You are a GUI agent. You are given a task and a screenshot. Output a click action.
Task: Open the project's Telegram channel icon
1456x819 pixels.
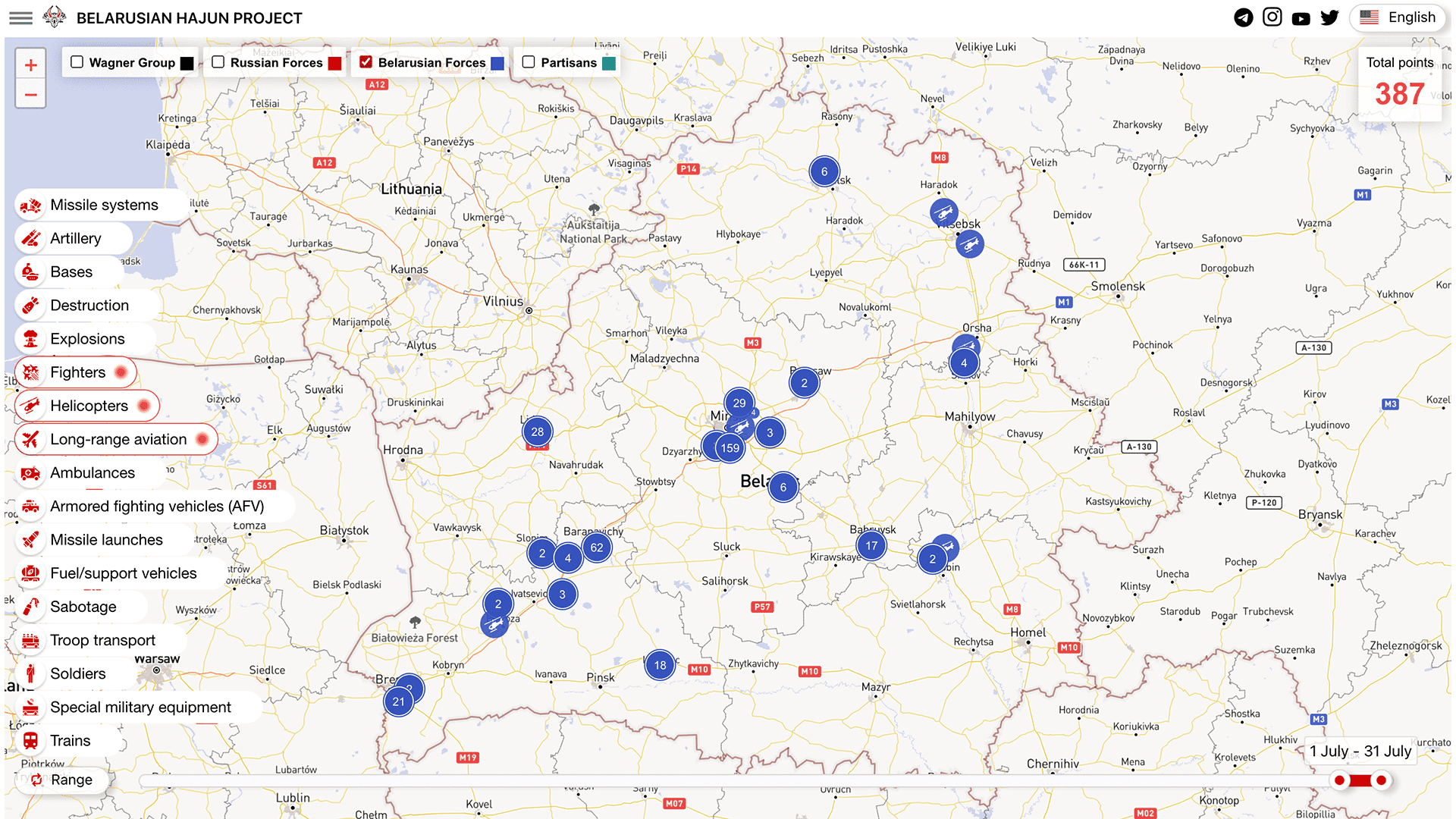(1244, 17)
